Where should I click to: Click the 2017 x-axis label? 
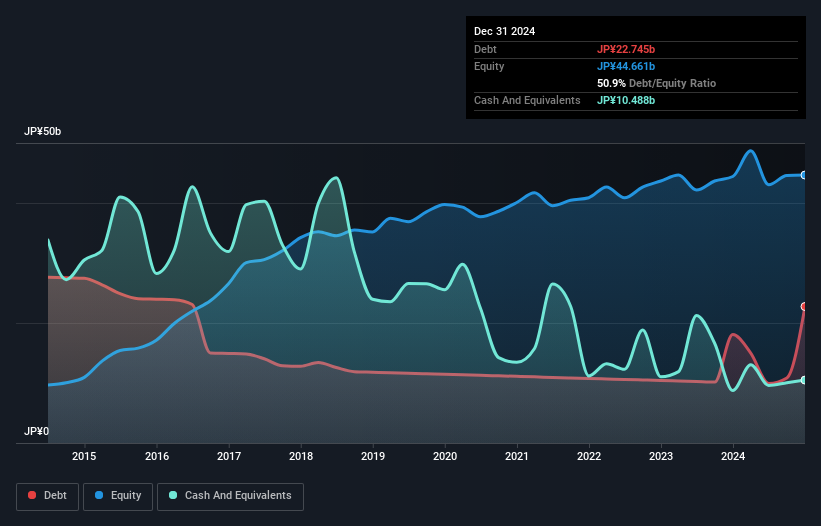(x=229, y=456)
